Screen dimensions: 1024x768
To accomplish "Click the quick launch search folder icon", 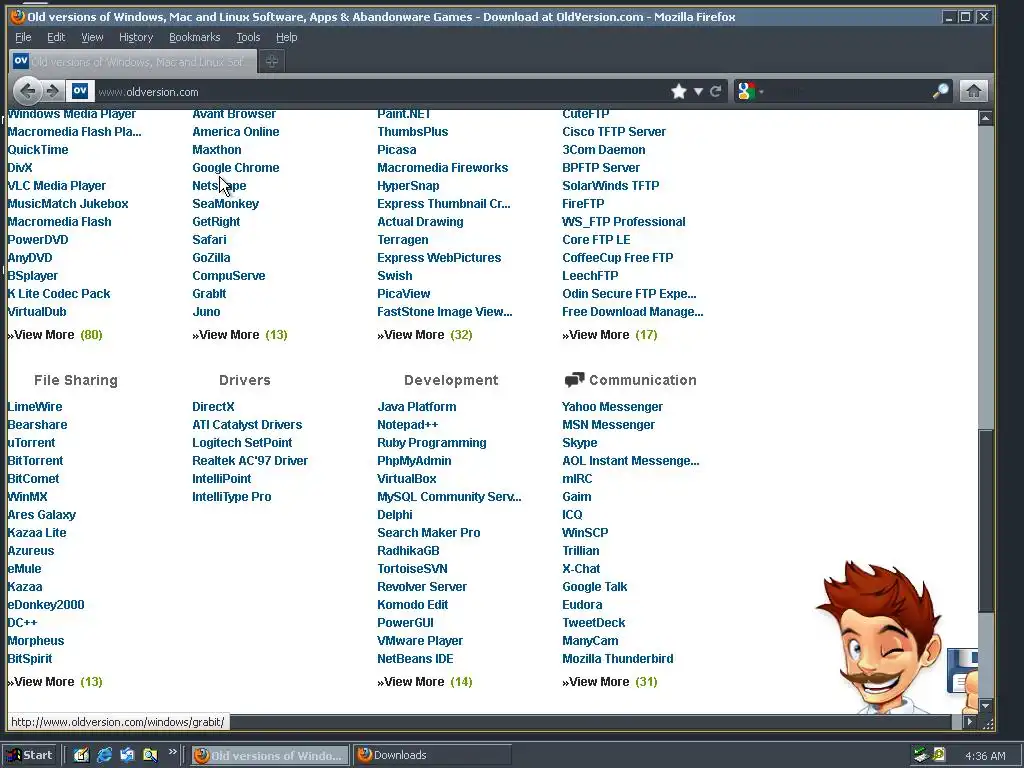I will point(150,755).
